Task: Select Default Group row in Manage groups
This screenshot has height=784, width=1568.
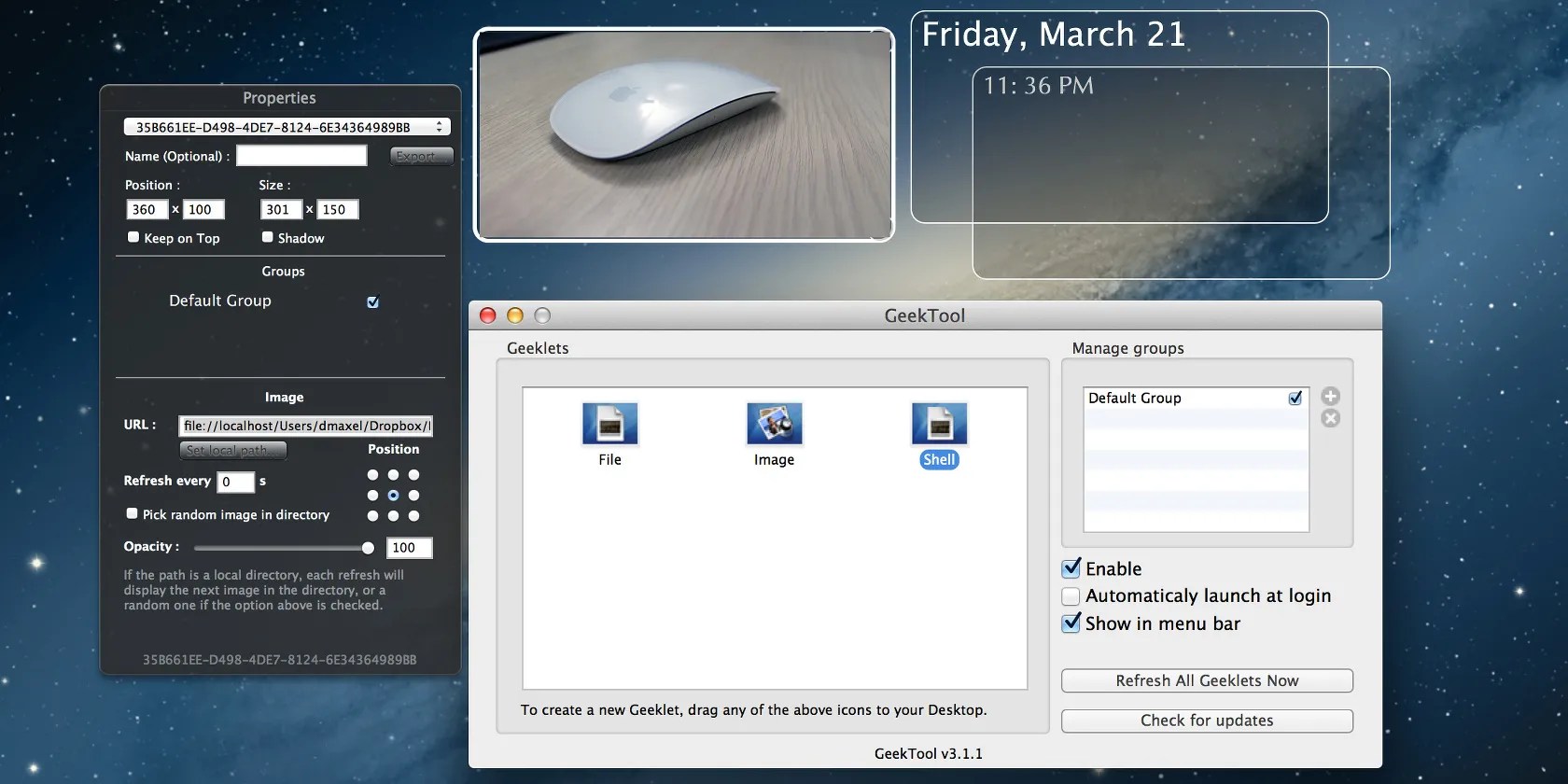Action: click(1196, 398)
